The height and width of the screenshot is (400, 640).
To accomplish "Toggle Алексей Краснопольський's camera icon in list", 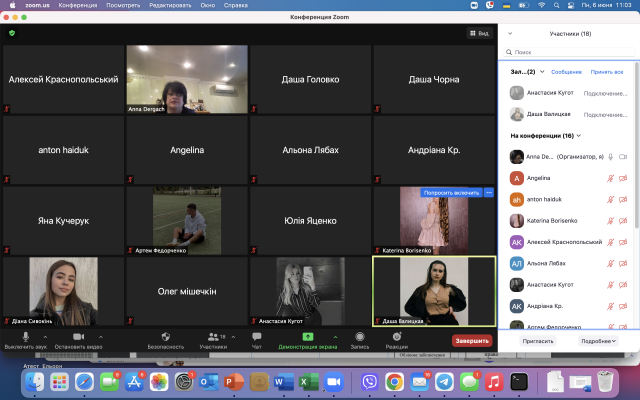I will pos(623,242).
